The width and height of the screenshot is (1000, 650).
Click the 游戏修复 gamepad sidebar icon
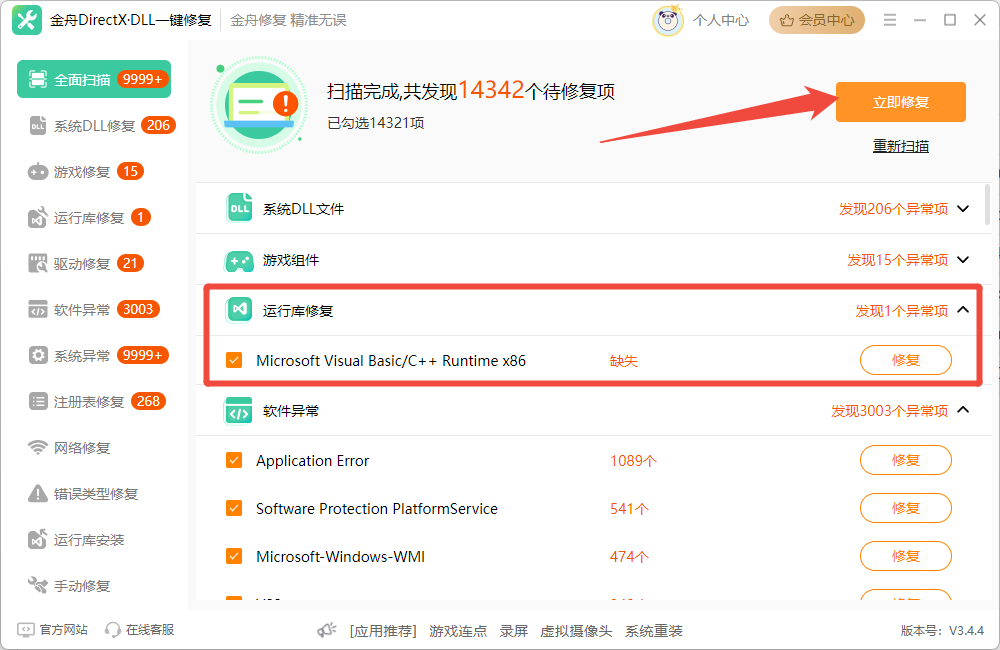pyautogui.click(x=38, y=172)
